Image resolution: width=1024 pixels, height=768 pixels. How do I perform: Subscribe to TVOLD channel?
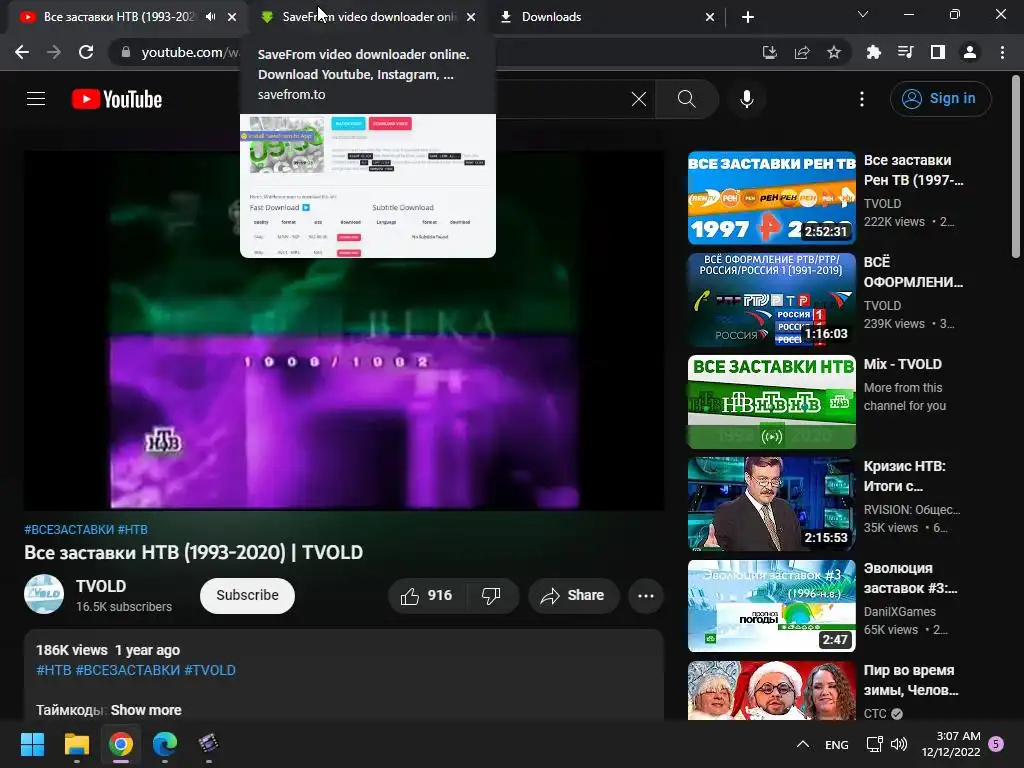tap(248, 596)
